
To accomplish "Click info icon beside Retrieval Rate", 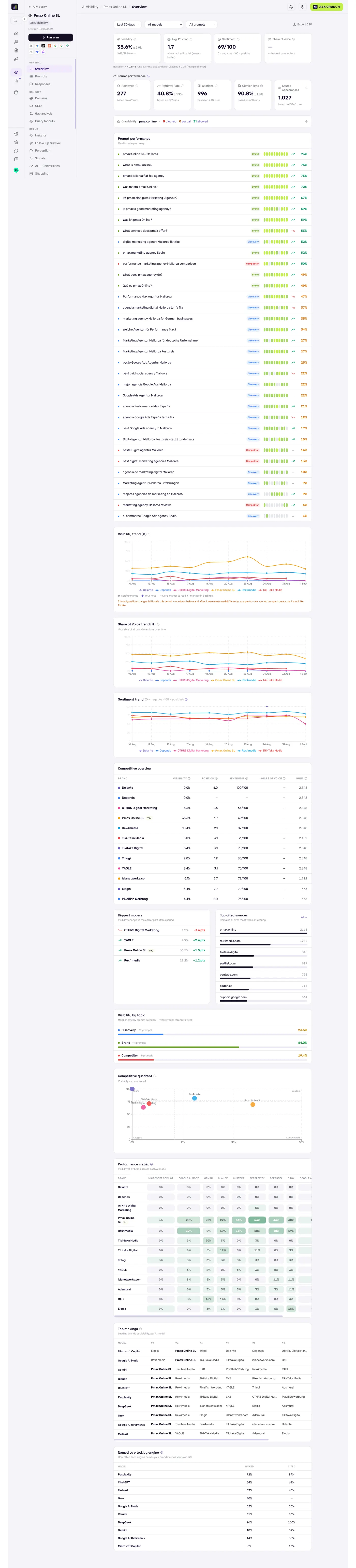I will tap(182, 86).
